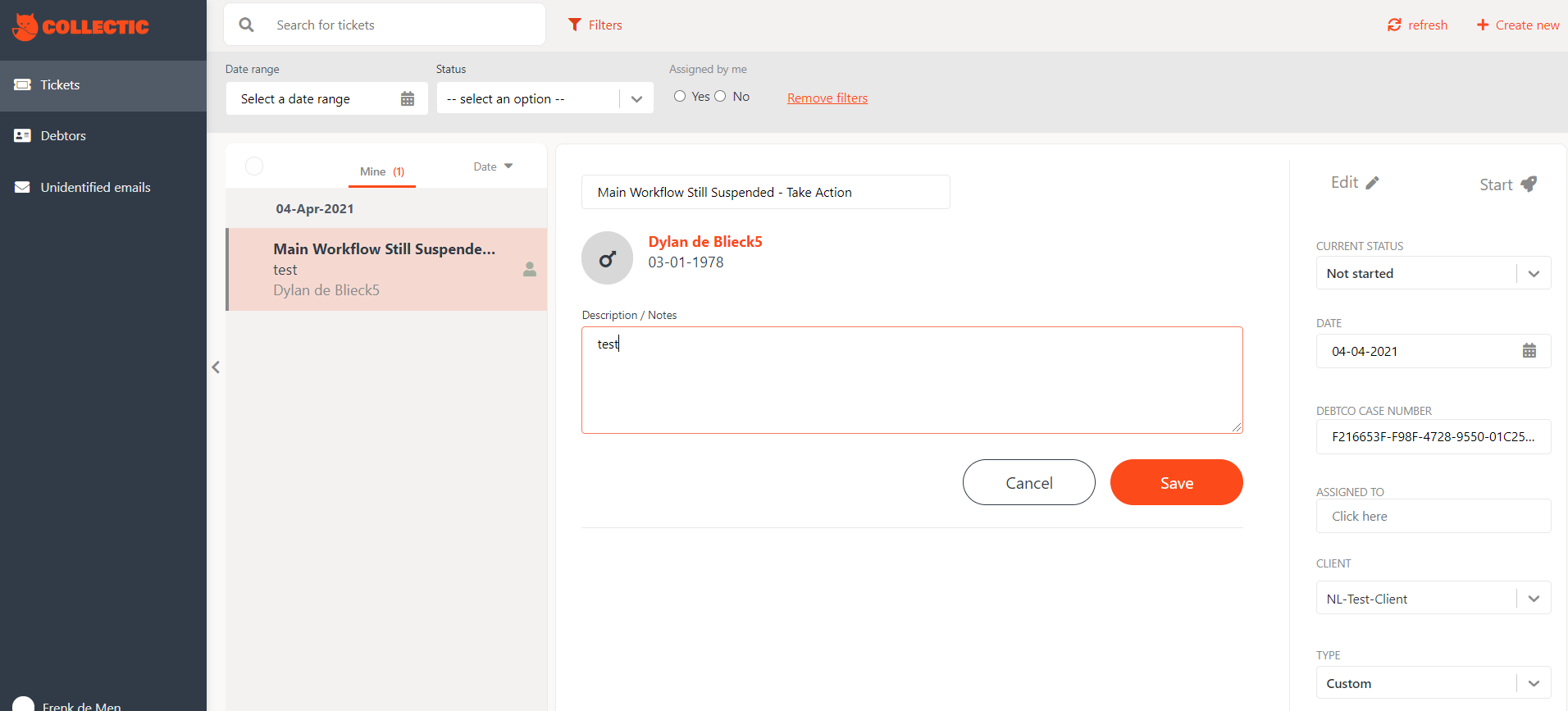Click the search magnifier icon

pos(246,25)
